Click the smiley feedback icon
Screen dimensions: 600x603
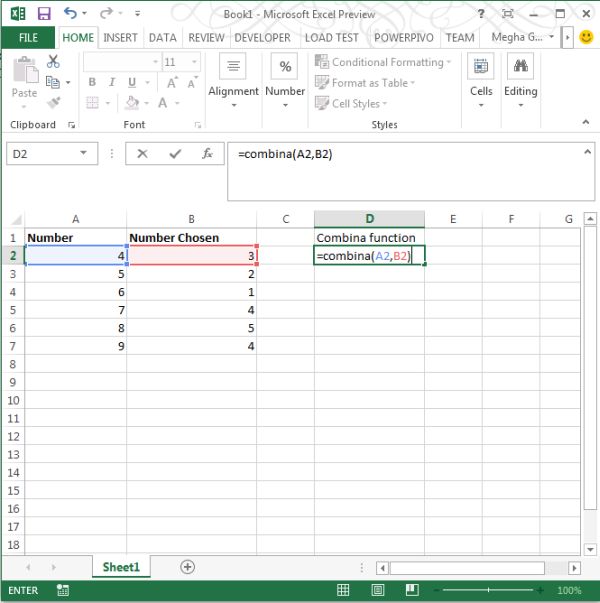coord(586,37)
